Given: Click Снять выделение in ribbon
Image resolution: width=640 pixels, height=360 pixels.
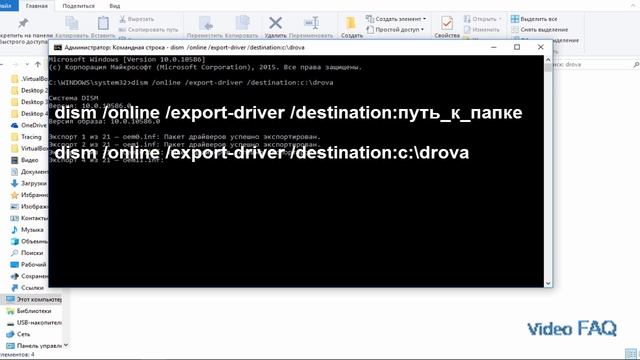Looking at the screenshot, I should coord(540,29).
